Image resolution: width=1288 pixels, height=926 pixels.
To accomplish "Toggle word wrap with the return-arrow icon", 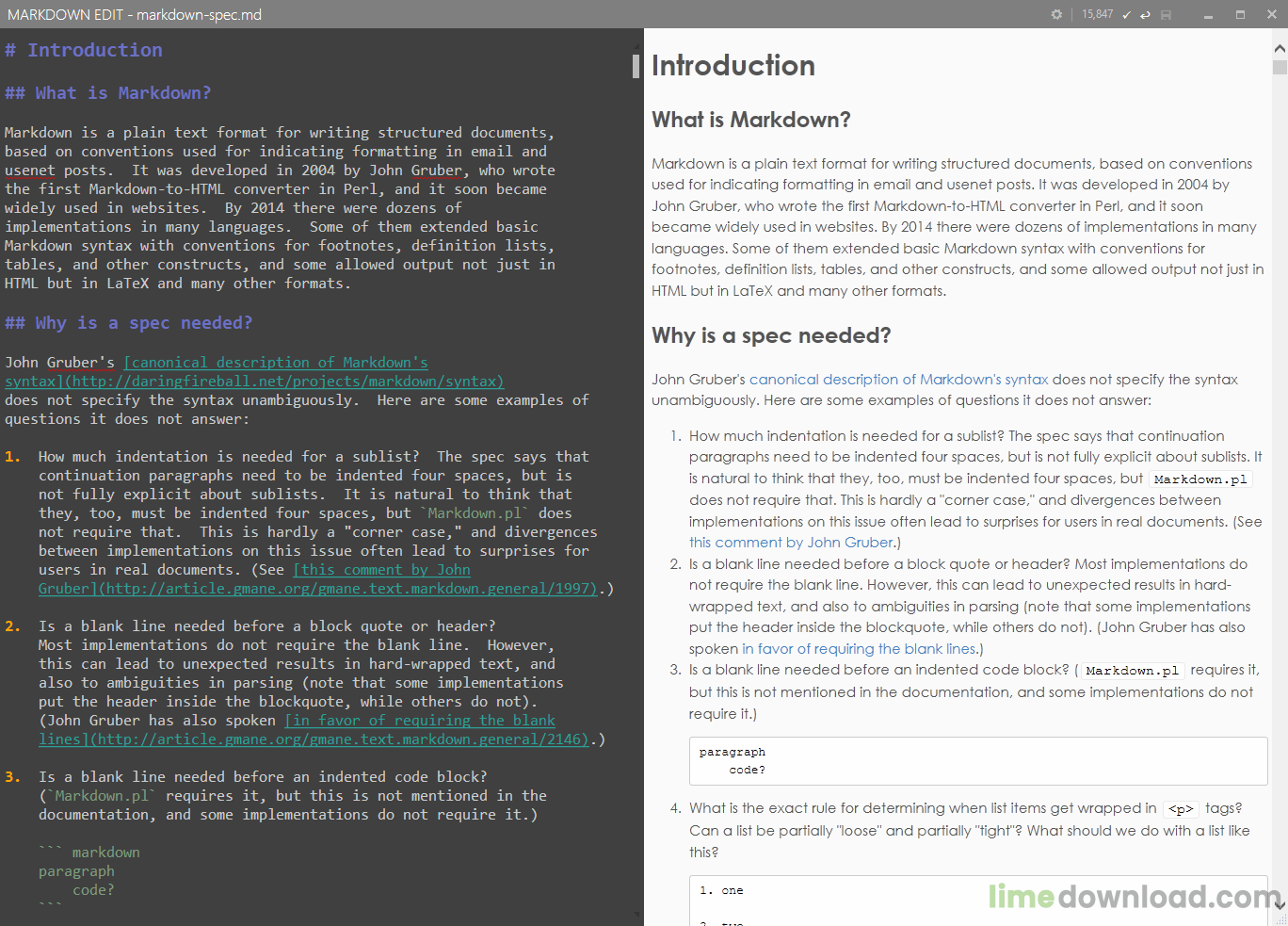I will [1145, 14].
